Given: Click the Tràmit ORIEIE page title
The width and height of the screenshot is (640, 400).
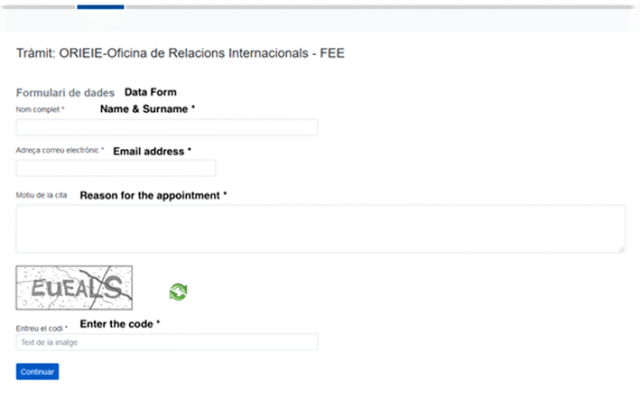Looking at the screenshot, I should [180, 53].
